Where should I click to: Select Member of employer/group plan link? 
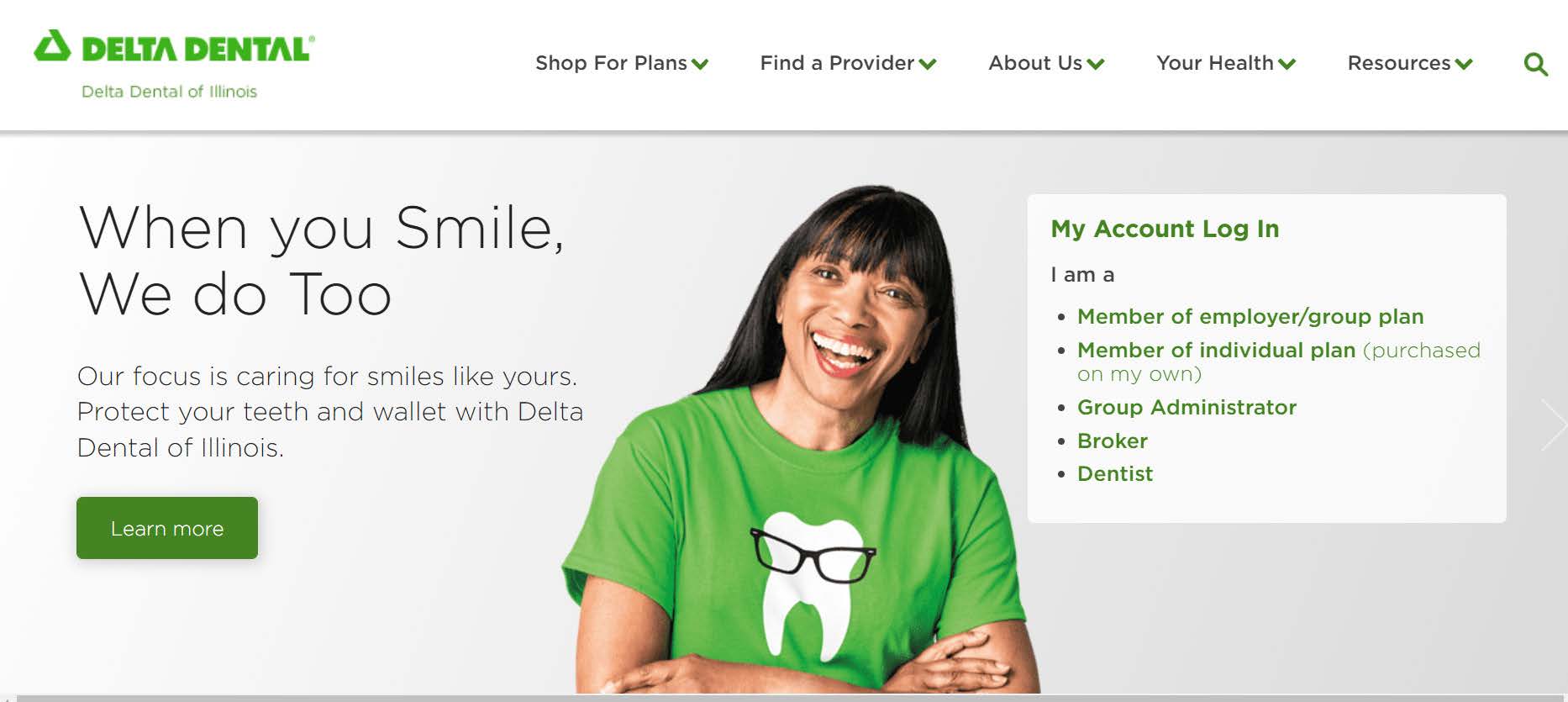click(1250, 317)
